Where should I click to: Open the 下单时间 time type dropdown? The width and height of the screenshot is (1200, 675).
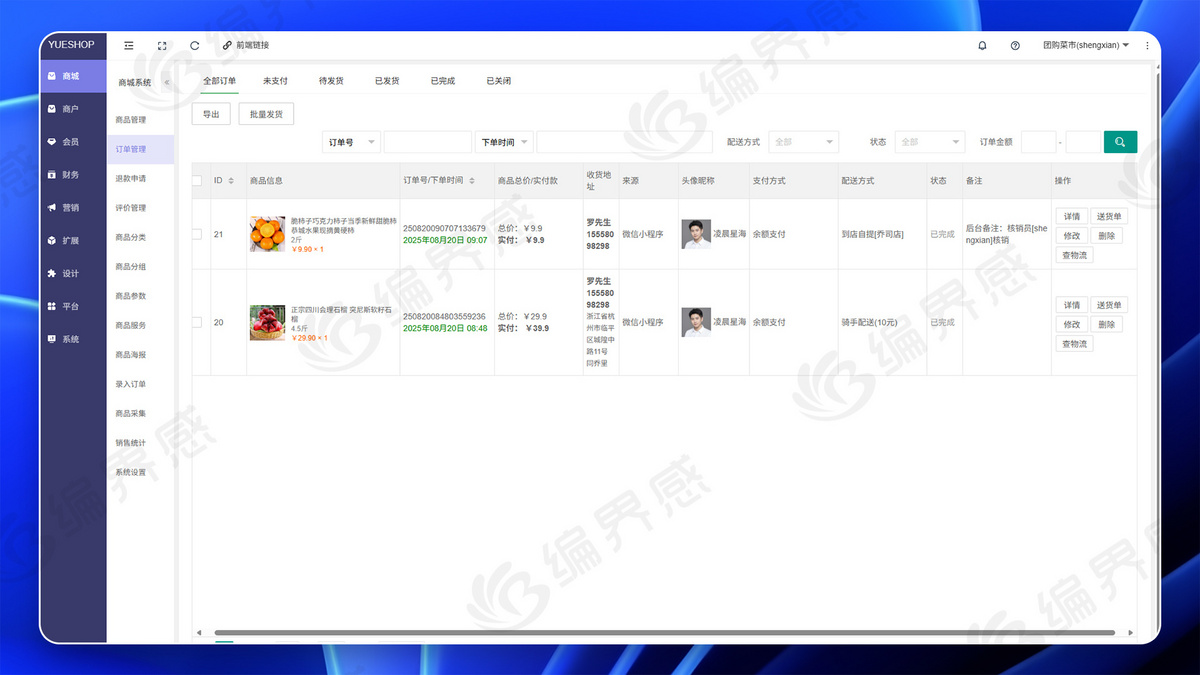pos(505,142)
